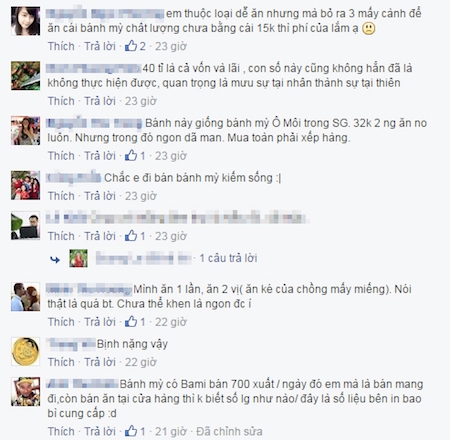The width and height of the screenshot is (450, 440).
Task: Open the first commenter's girl avatar
Action: tap(25, 21)
